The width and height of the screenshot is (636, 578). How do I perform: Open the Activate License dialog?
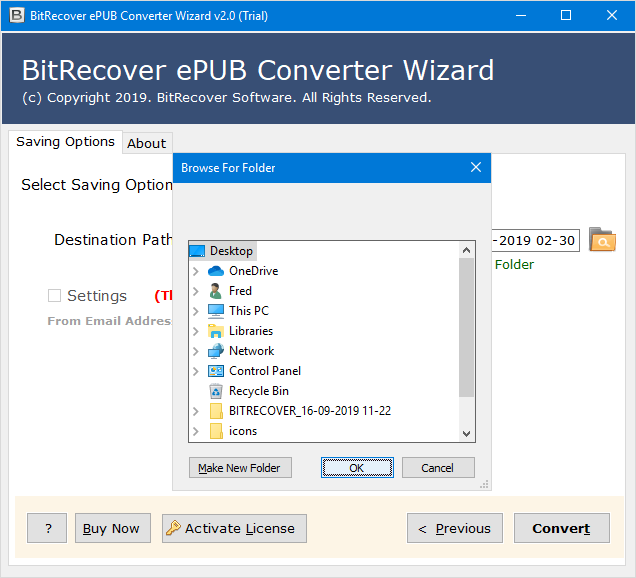tap(234, 528)
